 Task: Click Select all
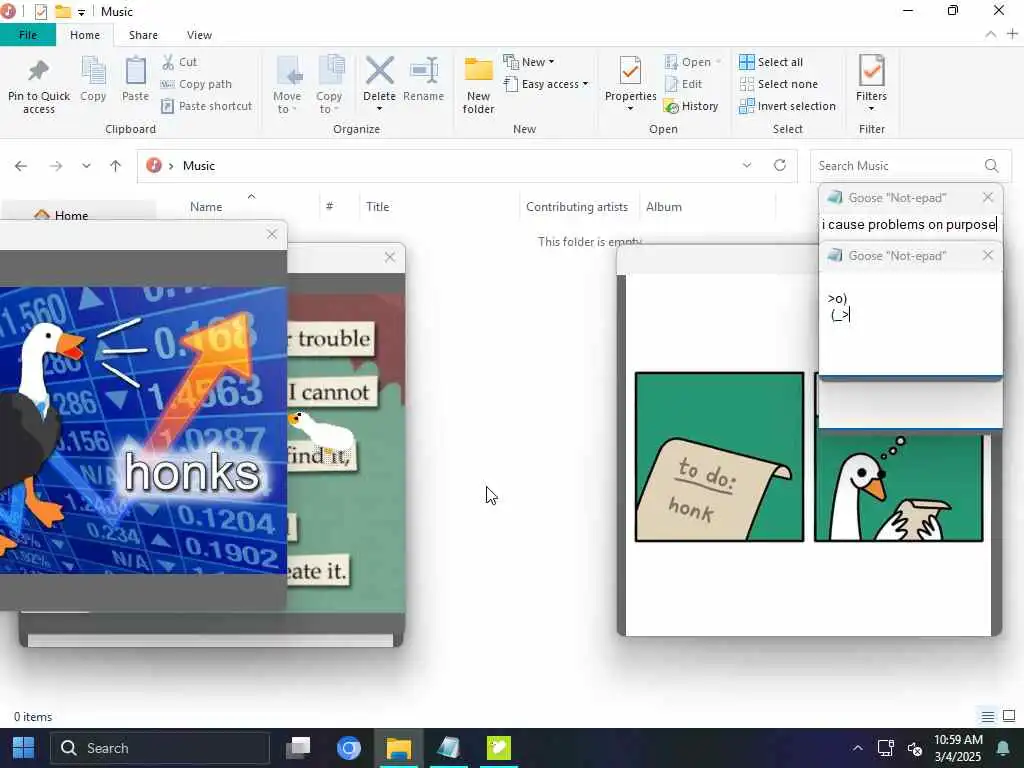(x=771, y=62)
